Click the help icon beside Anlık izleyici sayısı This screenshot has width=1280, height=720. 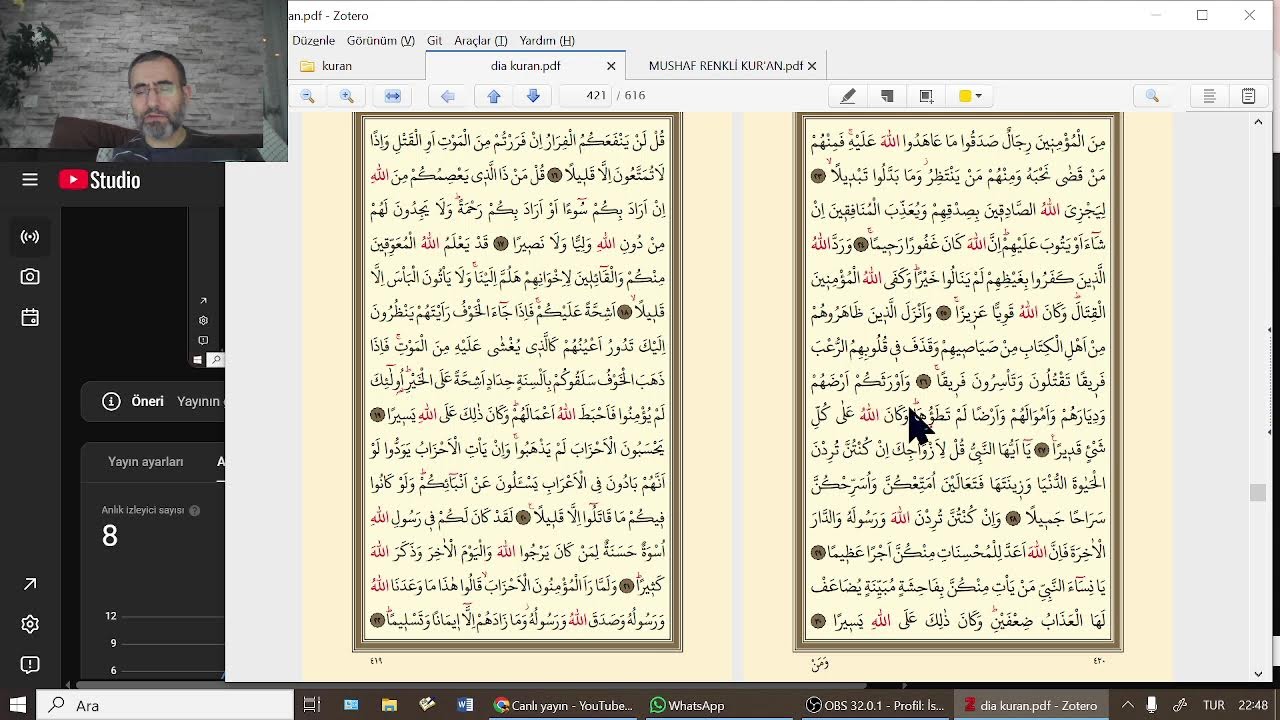[x=195, y=510]
